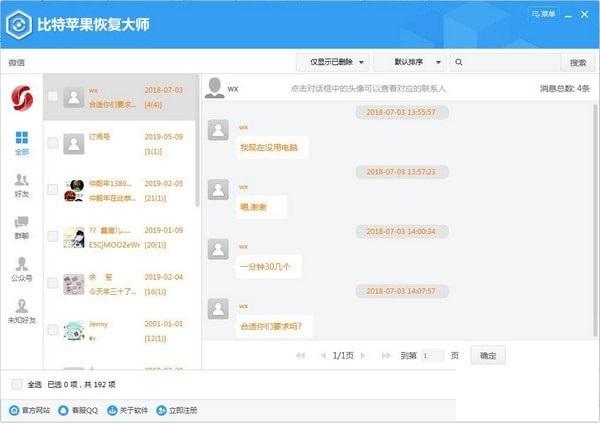Click sender avatar beside 我现在没用电脑 message
Image resolution: width=600 pixels, height=423 pixels.
click(x=218, y=130)
